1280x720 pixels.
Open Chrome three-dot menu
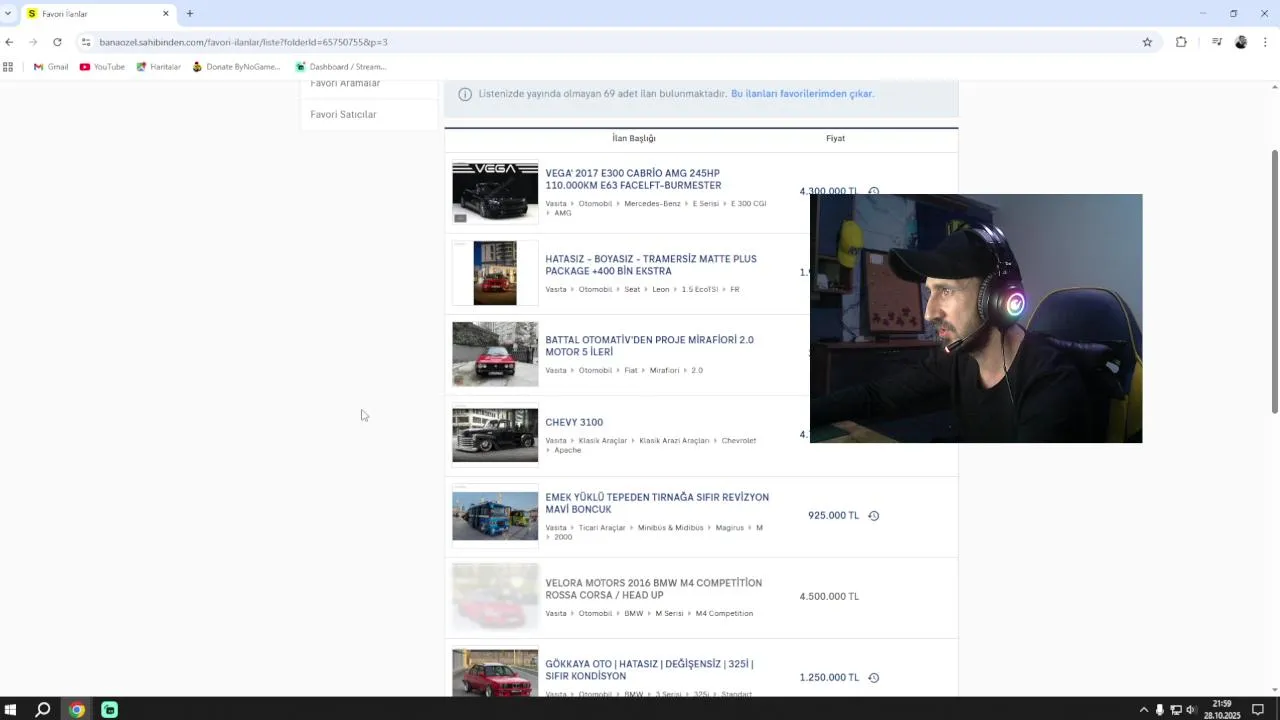coord(1265,42)
